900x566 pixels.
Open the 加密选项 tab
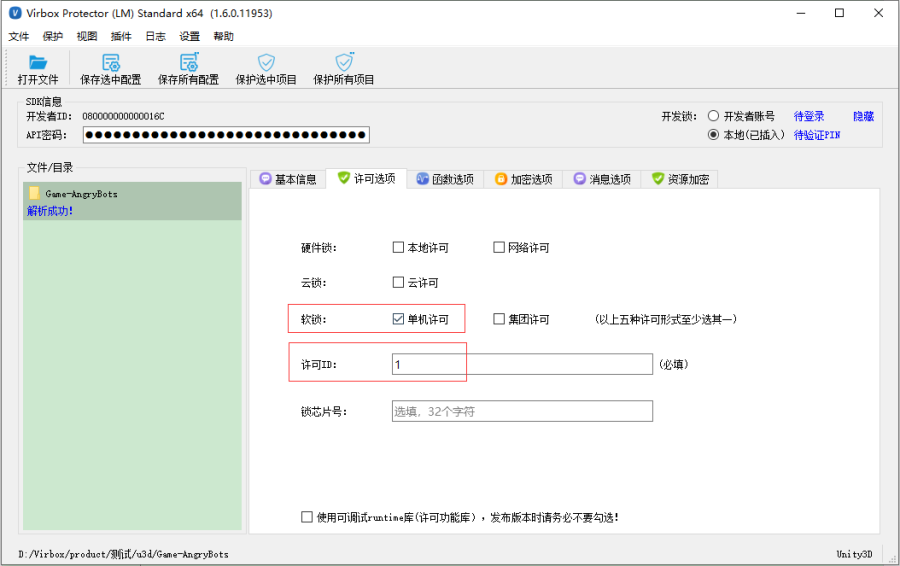pyautogui.click(x=523, y=179)
